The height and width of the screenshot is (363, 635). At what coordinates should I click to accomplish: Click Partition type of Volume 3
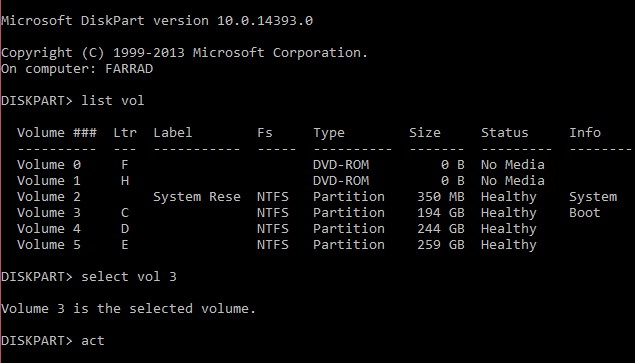coord(349,213)
